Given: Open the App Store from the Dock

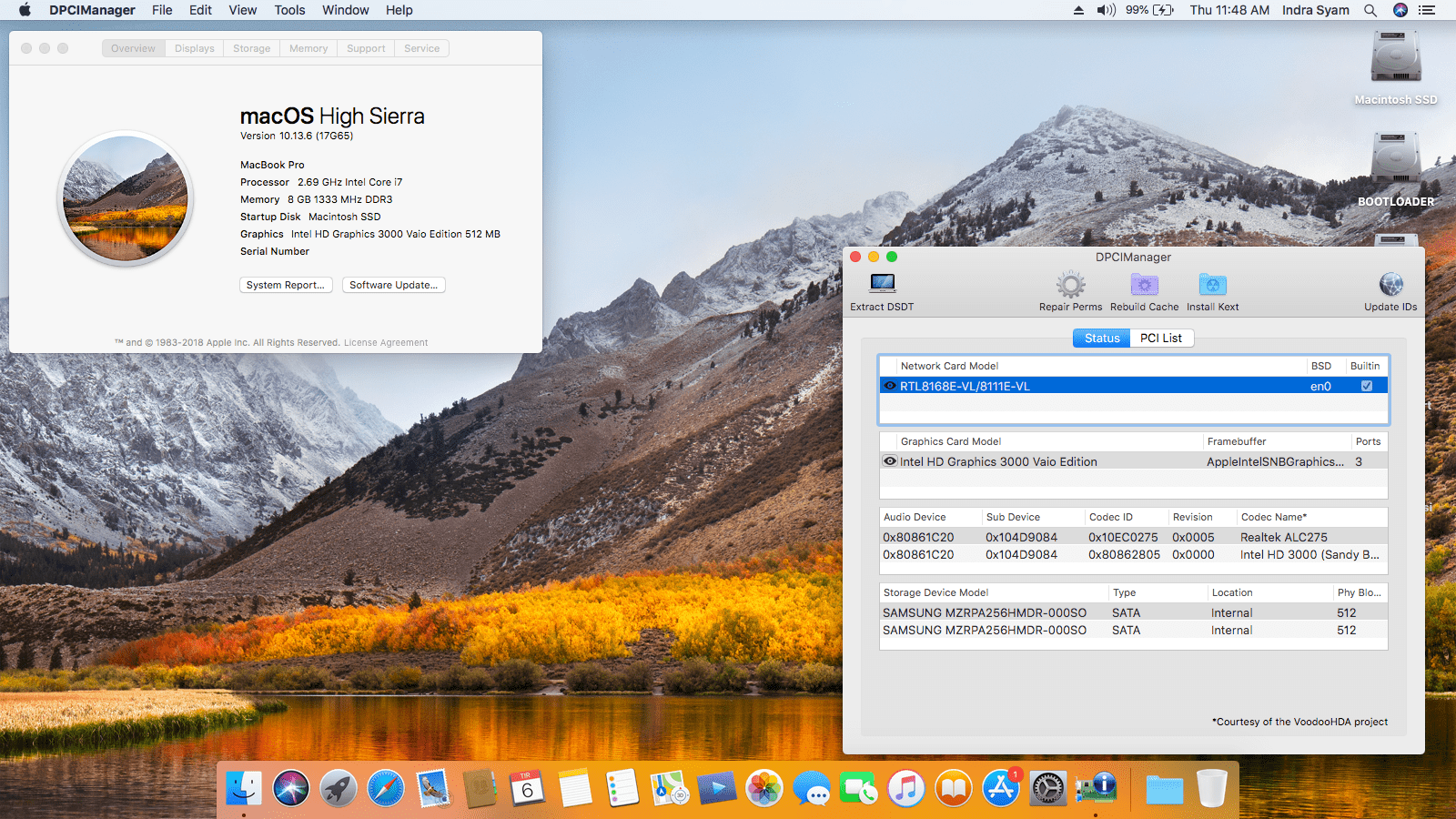Looking at the screenshot, I should pyautogui.click(x=1002, y=788).
